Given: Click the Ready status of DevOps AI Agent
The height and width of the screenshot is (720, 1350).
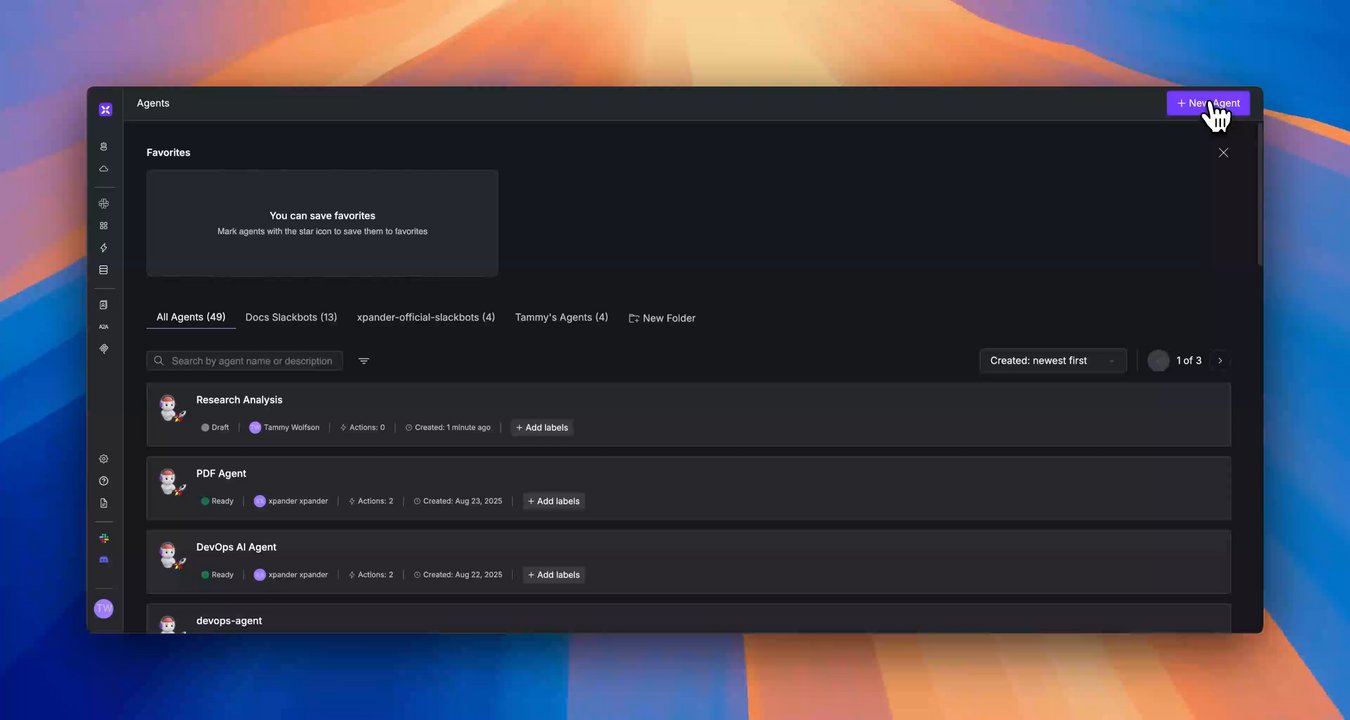Looking at the screenshot, I should click(217, 575).
